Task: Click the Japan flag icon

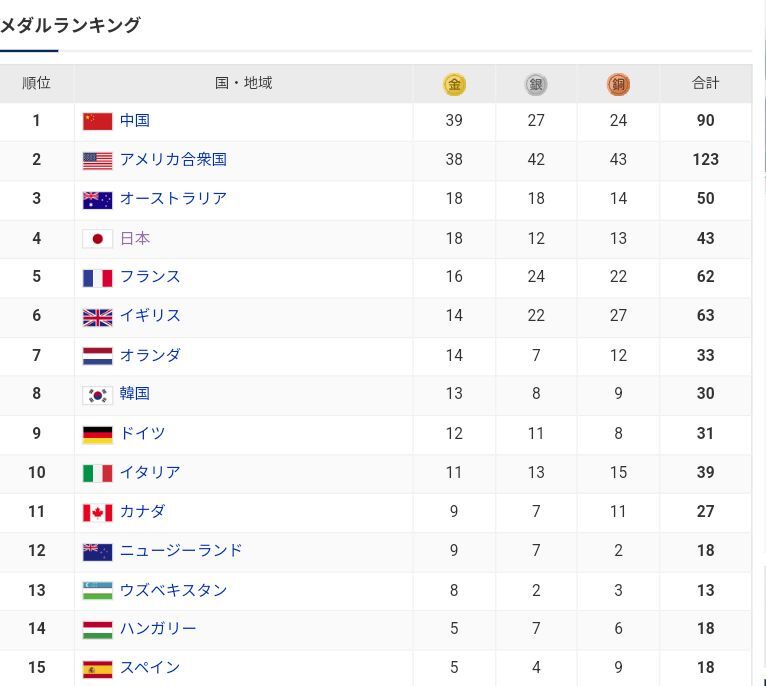Action: pyautogui.click(x=98, y=239)
